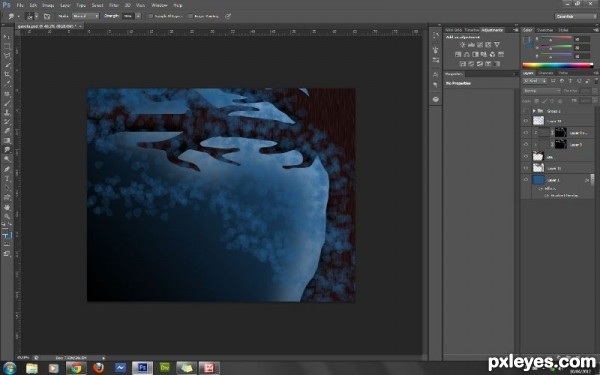Select the Pen tool
The width and height of the screenshot is (600, 375).
(7, 169)
